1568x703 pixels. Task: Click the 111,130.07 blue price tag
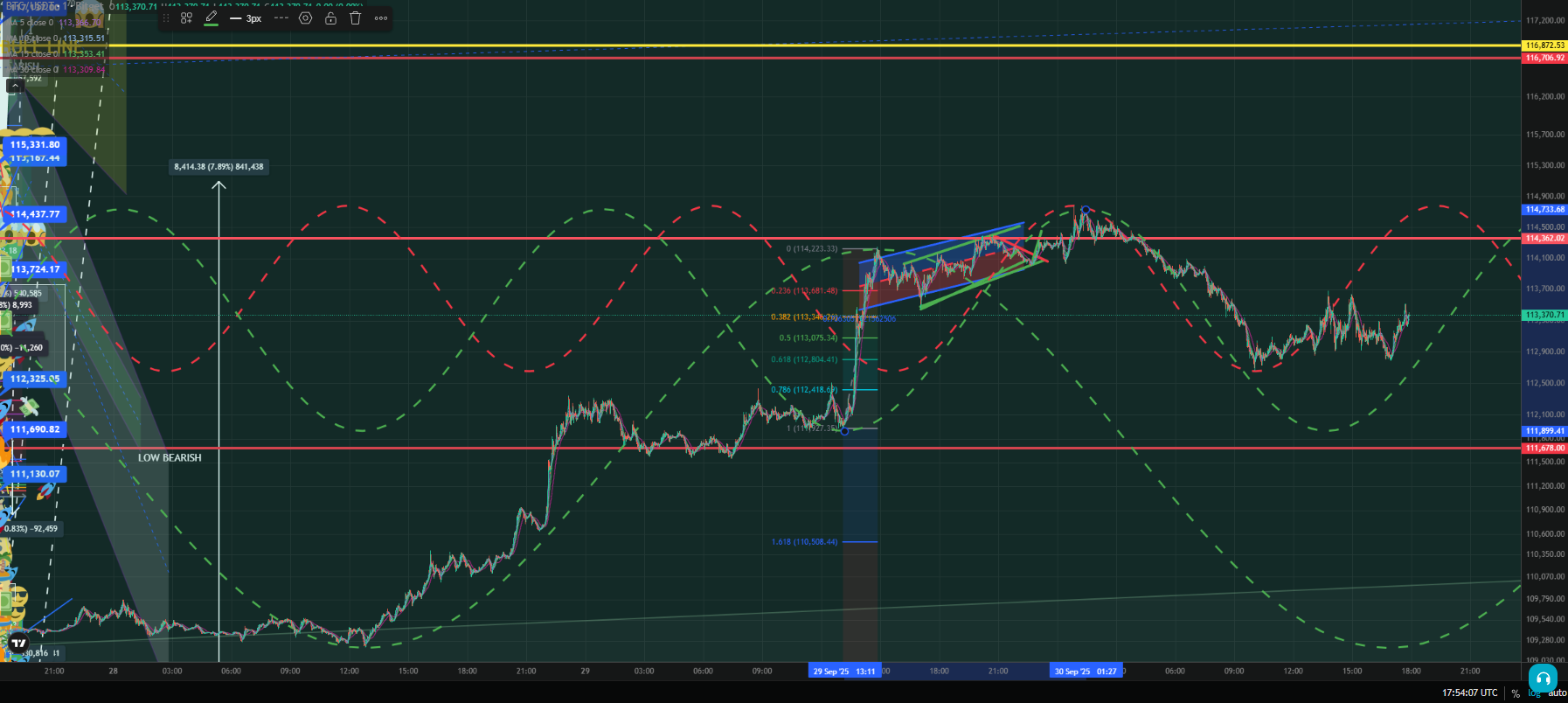coord(35,474)
